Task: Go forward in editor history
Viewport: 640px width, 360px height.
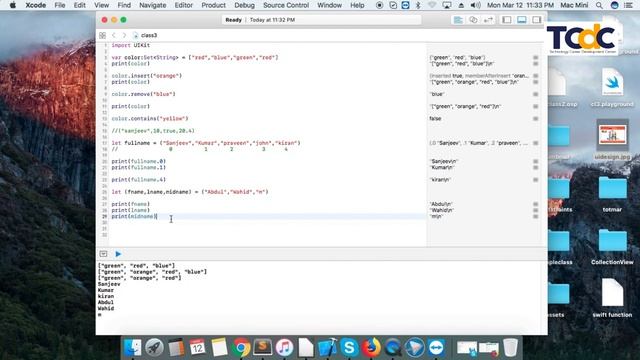Action: 124,36
